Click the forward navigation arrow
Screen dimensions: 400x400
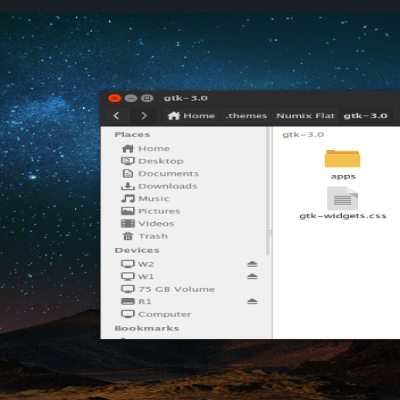click(144, 116)
